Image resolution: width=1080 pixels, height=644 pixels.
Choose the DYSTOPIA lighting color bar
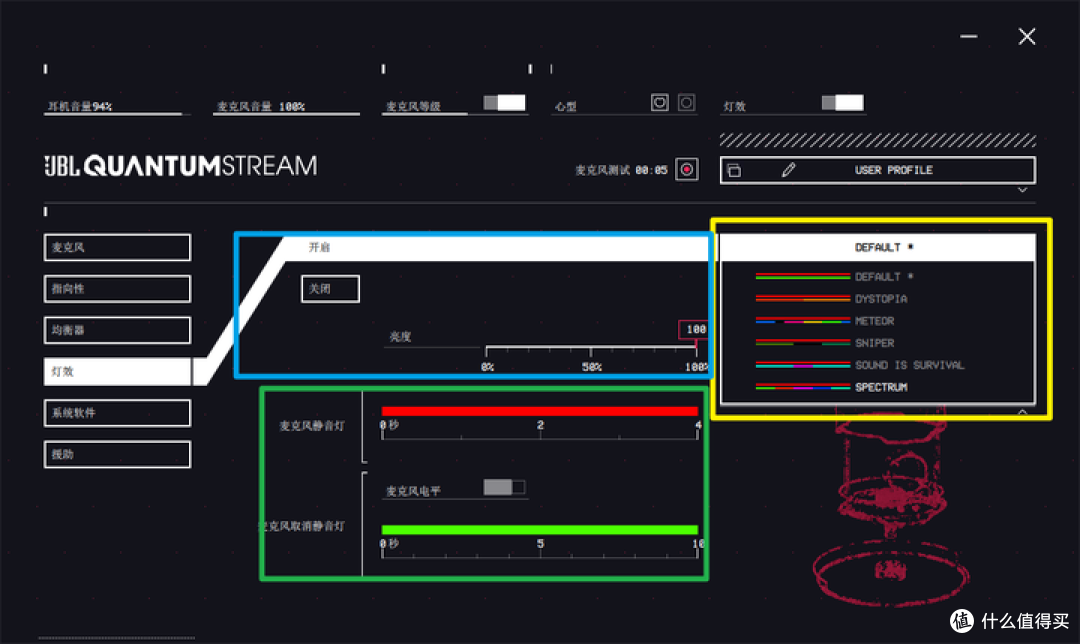pos(802,299)
